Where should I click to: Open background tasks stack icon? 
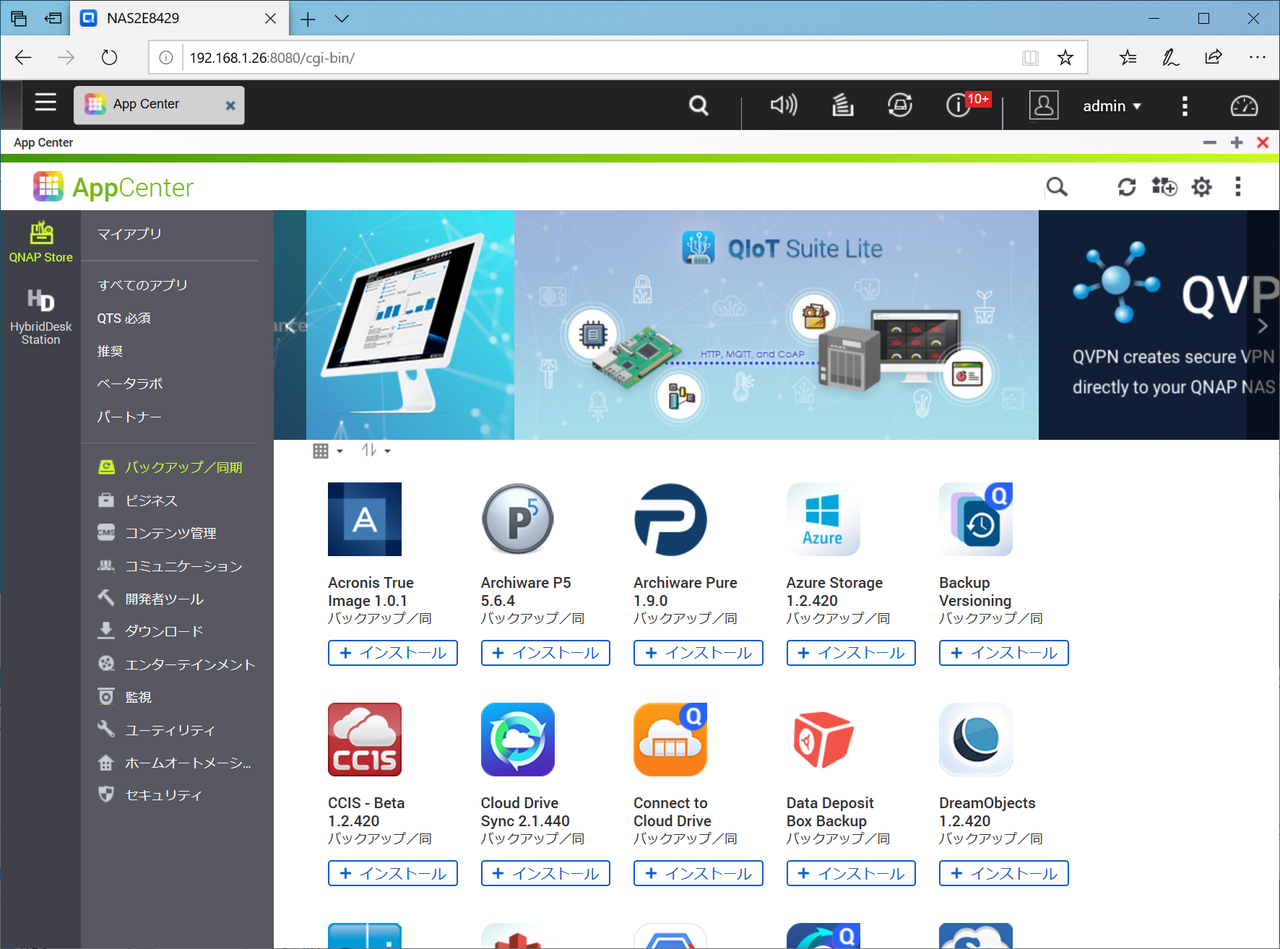841,105
